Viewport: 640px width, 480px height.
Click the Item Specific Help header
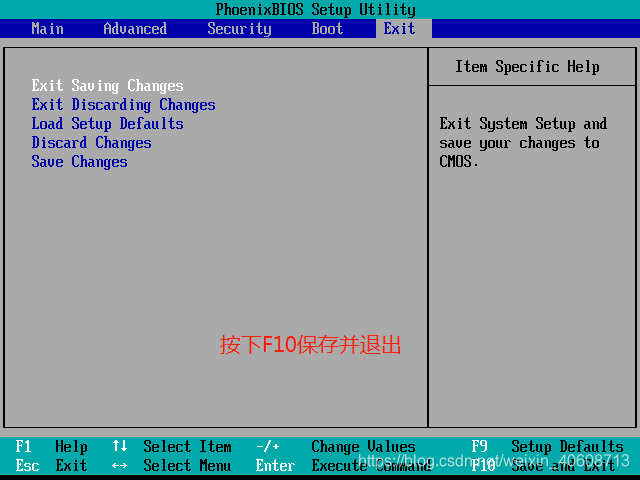527,67
